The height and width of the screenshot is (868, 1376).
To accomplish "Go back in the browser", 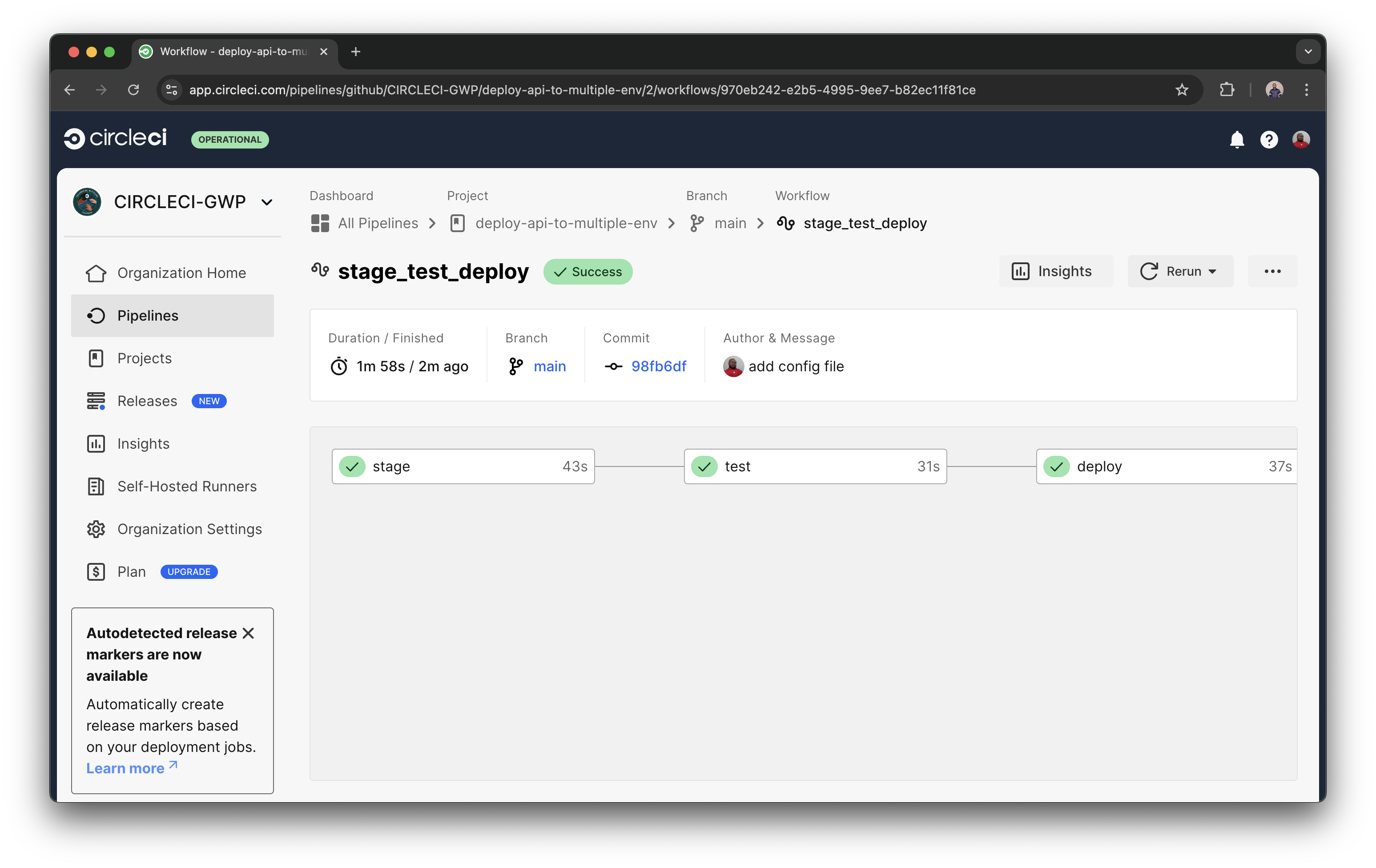I will coord(70,90).
